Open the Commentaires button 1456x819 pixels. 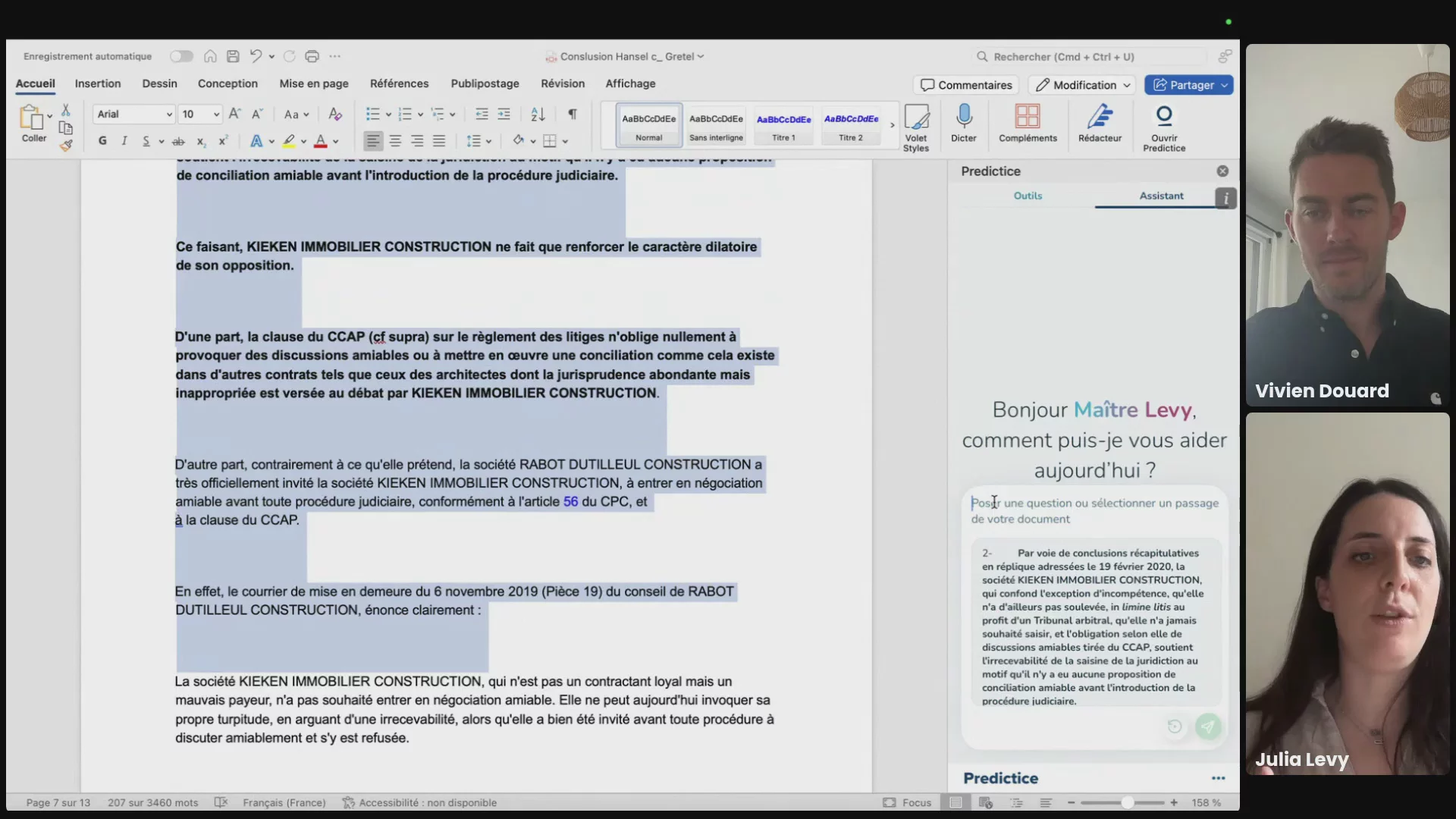(x=966, y=85)
